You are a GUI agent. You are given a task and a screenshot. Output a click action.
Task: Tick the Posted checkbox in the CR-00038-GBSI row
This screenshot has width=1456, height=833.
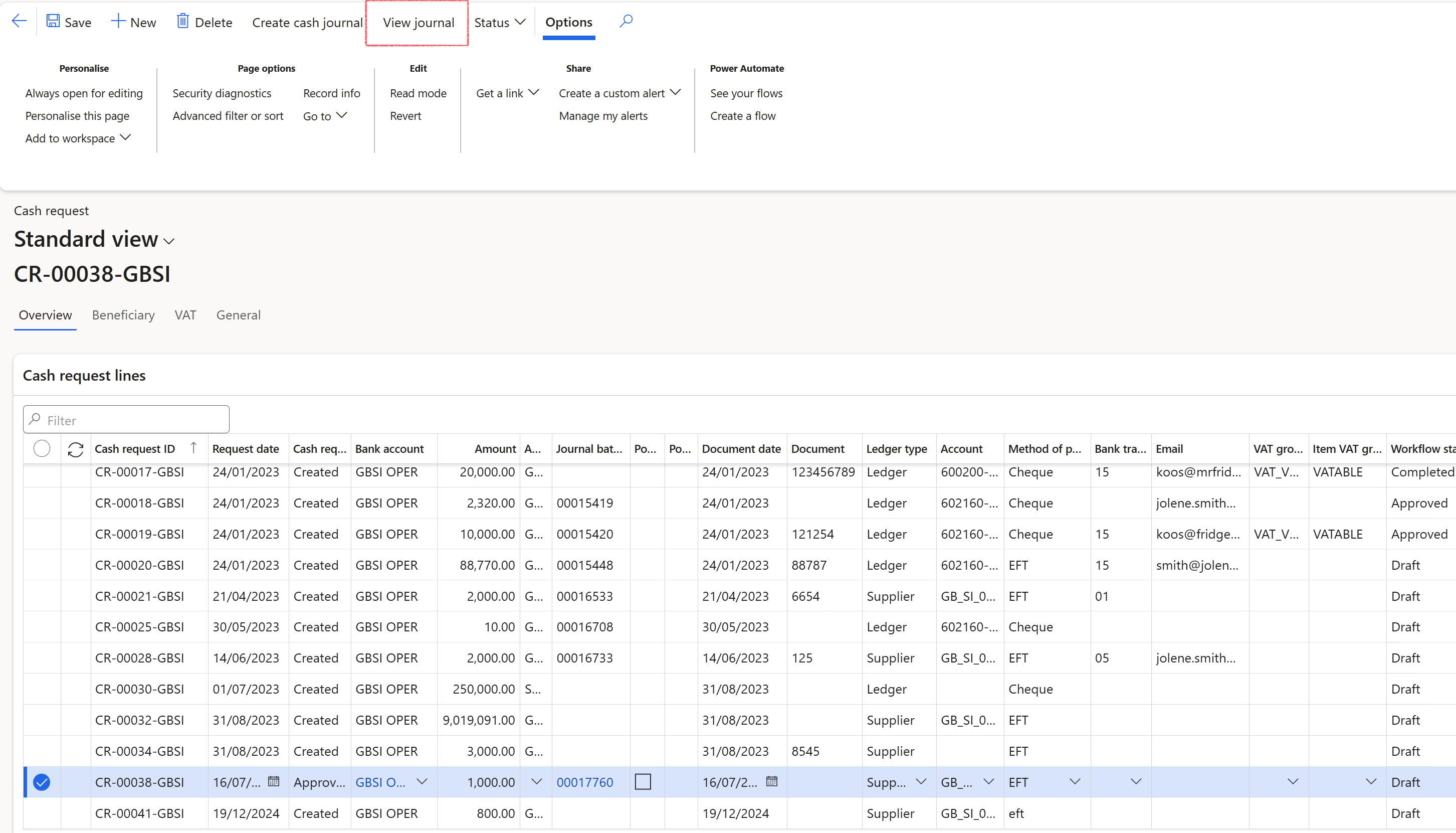(643, 781)
